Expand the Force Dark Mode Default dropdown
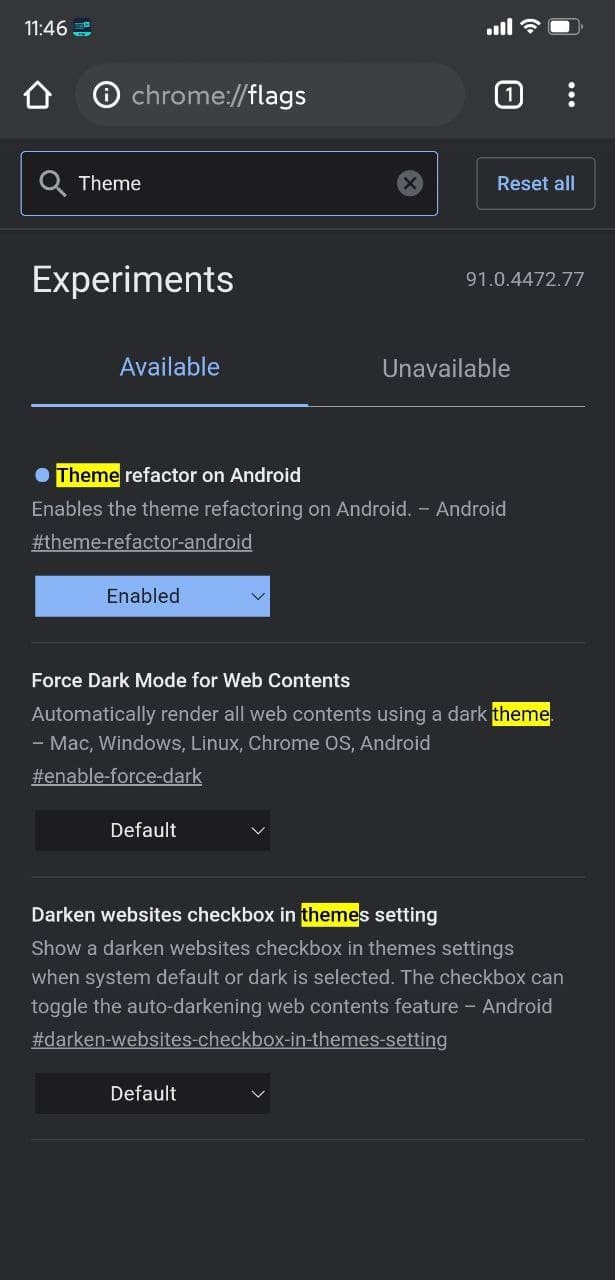The height and width of the screenshot is (1280, 615). point(152,830)
